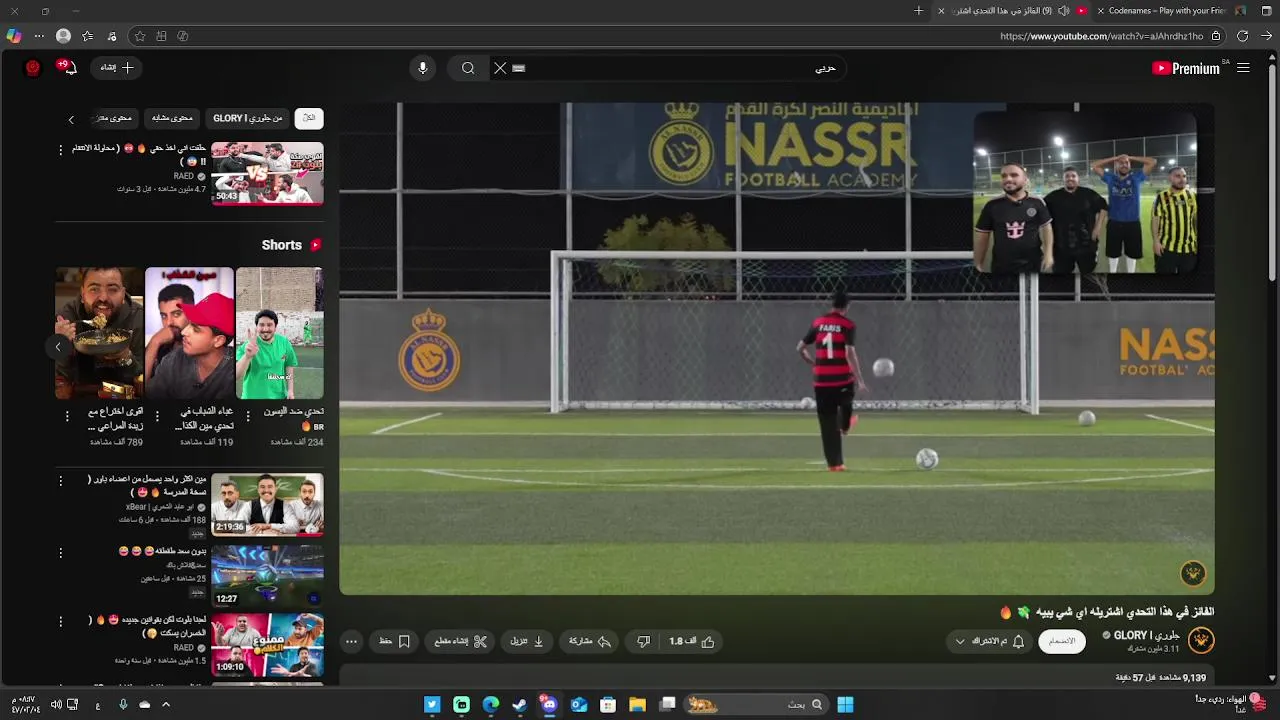Open more video actions ellipsis
This screenshot has width=1280, height=720.
351,641
